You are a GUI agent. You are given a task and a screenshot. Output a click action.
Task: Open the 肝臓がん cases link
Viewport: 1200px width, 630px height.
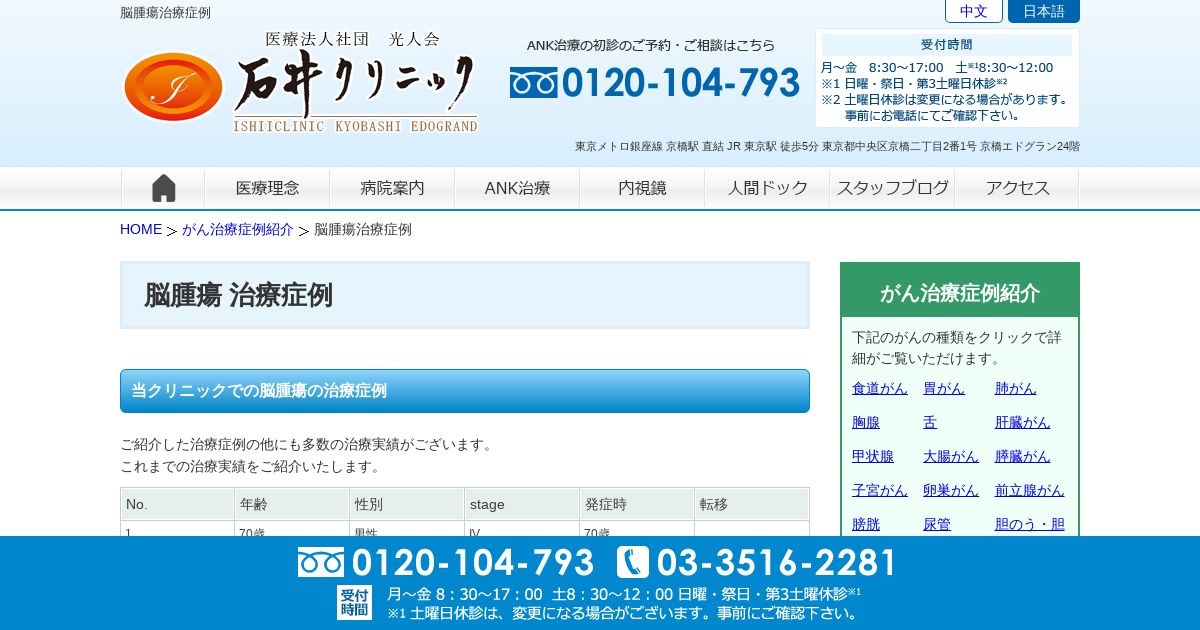pos(1023,422)
